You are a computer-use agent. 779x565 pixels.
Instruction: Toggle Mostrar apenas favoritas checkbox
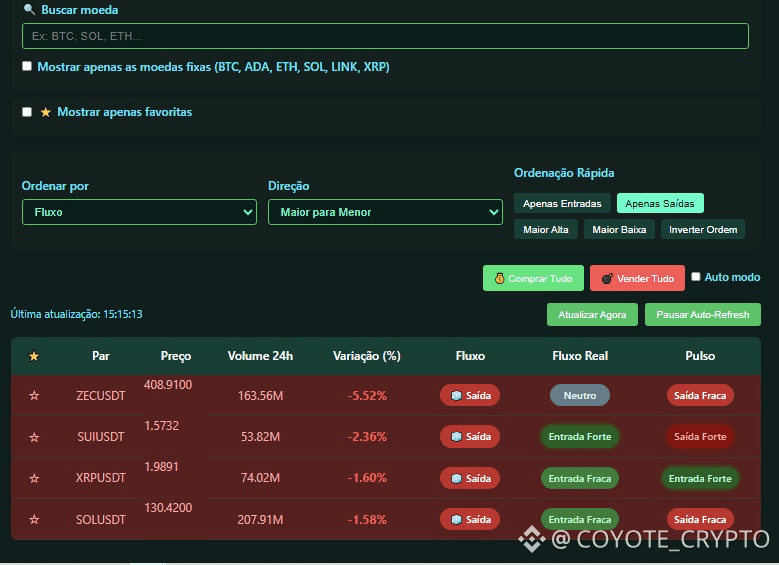(x=27, y=112)
